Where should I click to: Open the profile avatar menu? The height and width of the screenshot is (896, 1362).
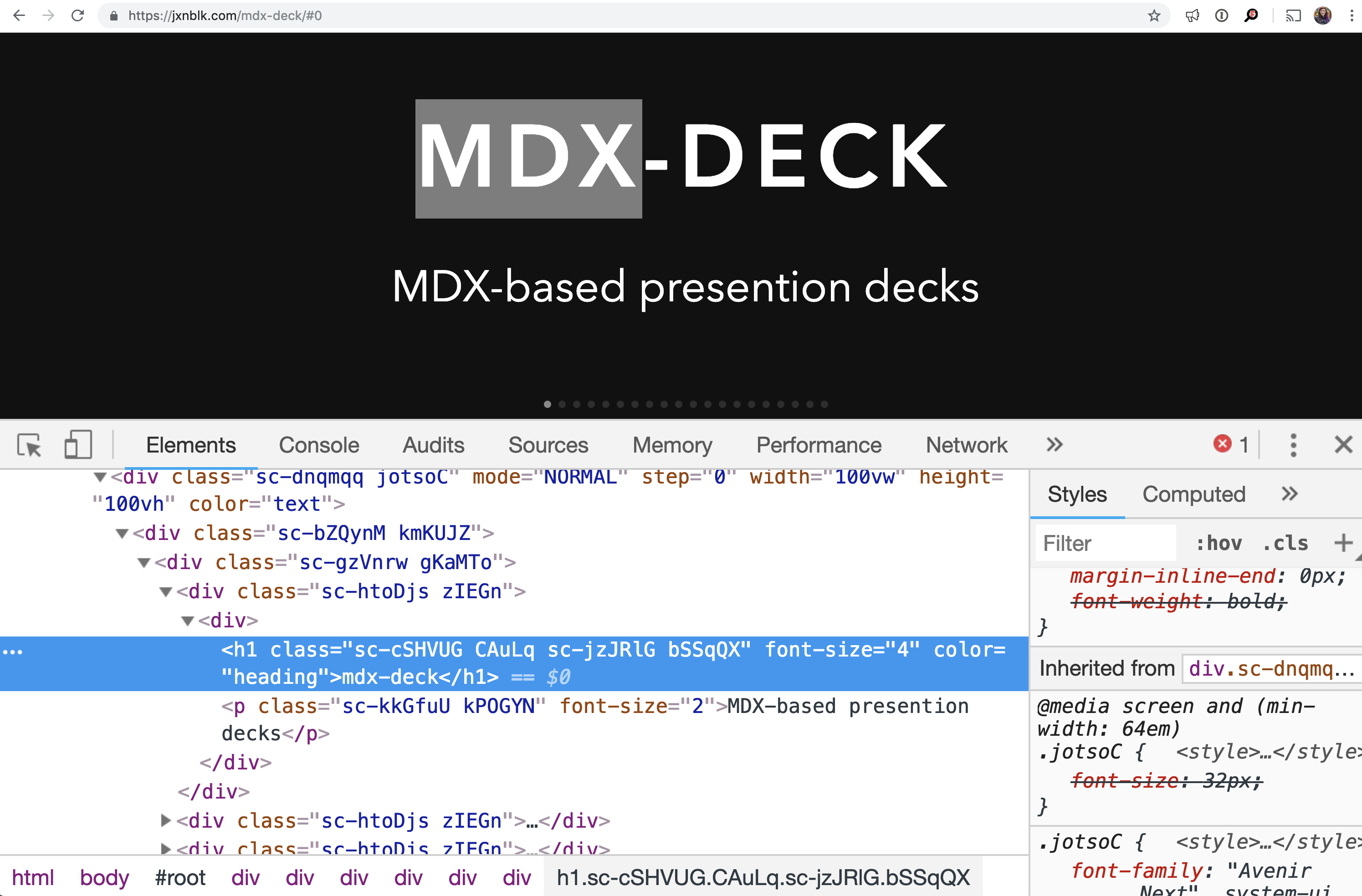(1322, 15)
